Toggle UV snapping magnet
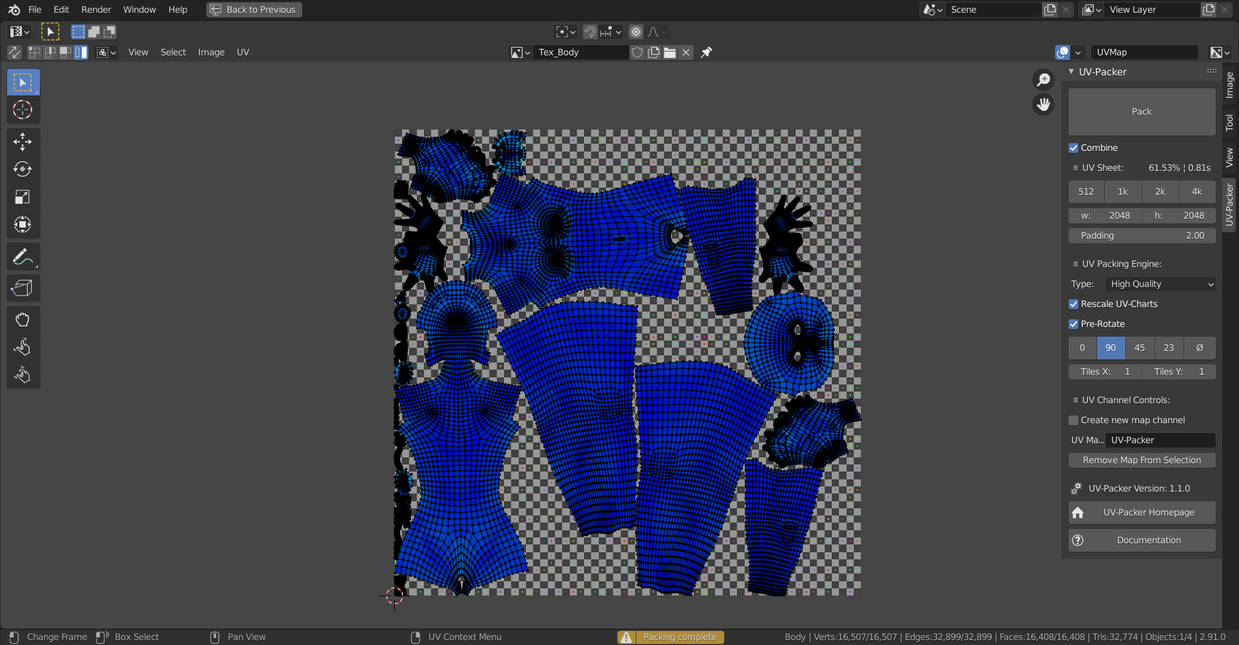 click(590, 32)
